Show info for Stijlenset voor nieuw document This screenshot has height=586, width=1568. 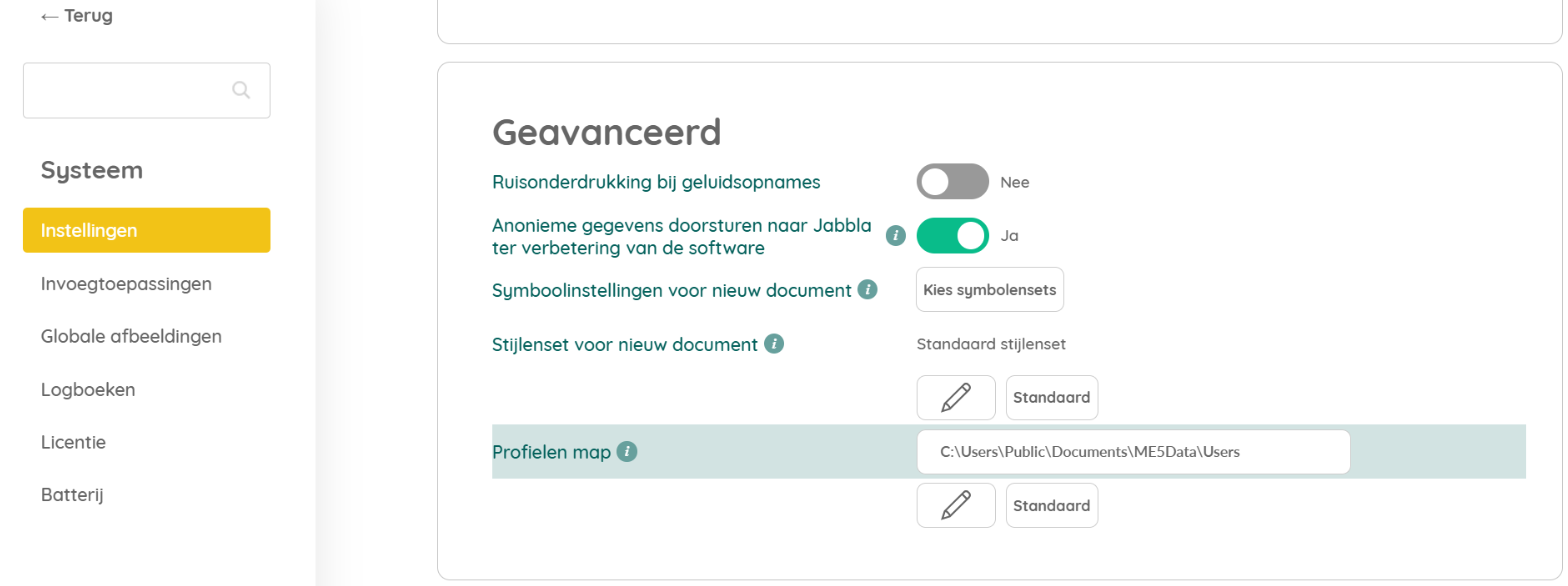773,344
